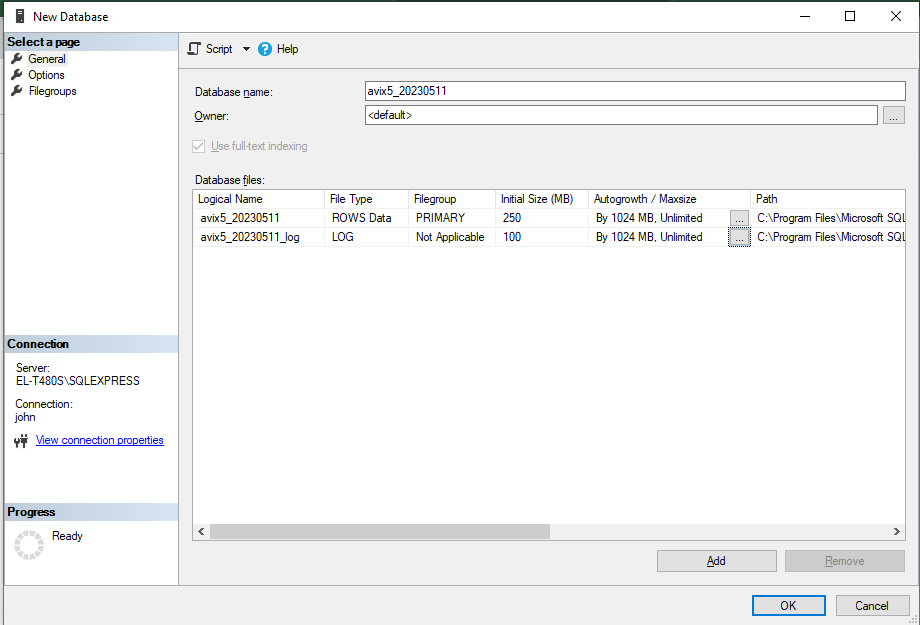Click the Database name input field
Viewport: 920px width, 625px height.
(620, 91)
